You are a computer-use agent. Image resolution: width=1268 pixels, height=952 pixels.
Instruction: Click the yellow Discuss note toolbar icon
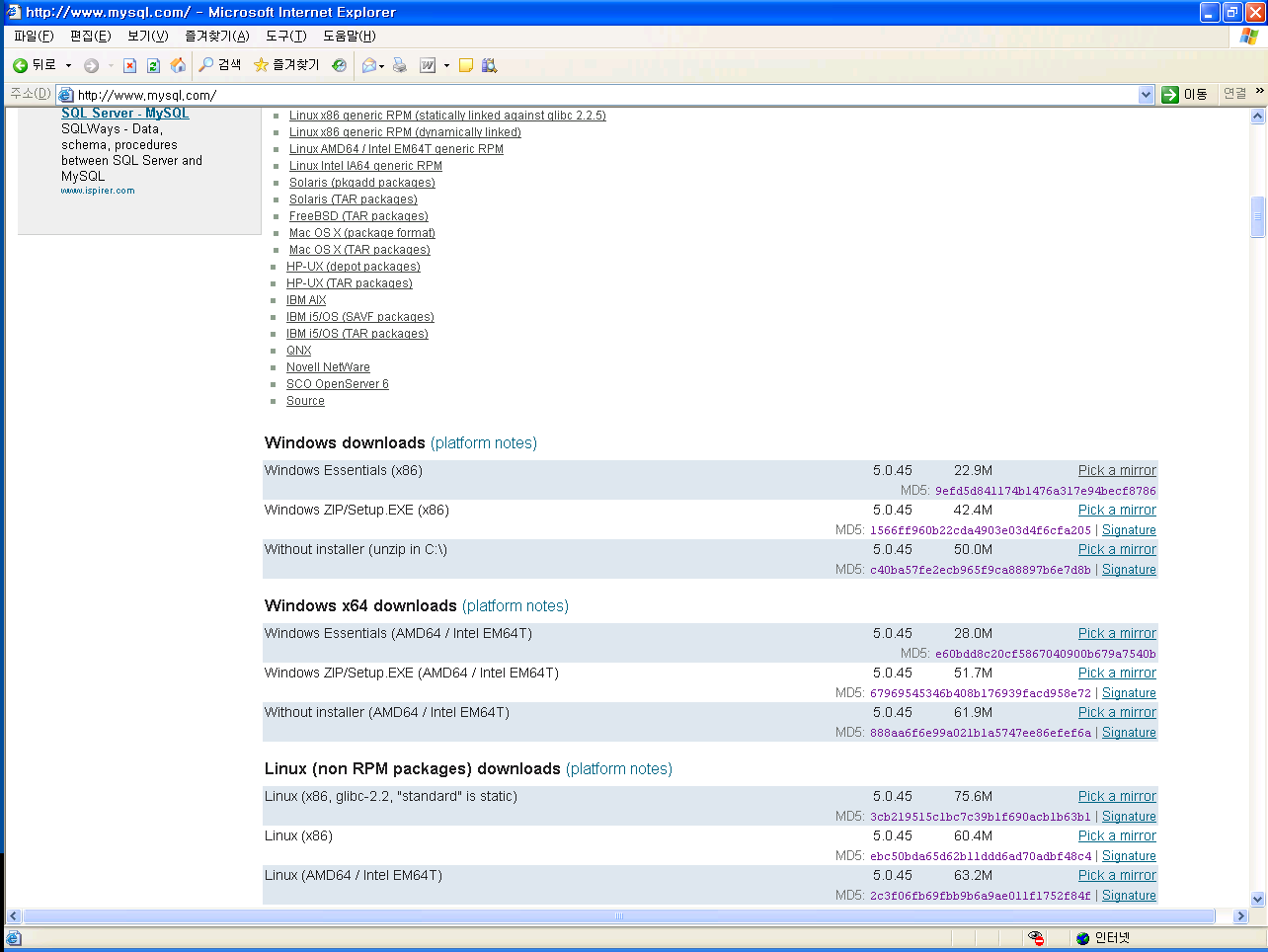(466, 66)
